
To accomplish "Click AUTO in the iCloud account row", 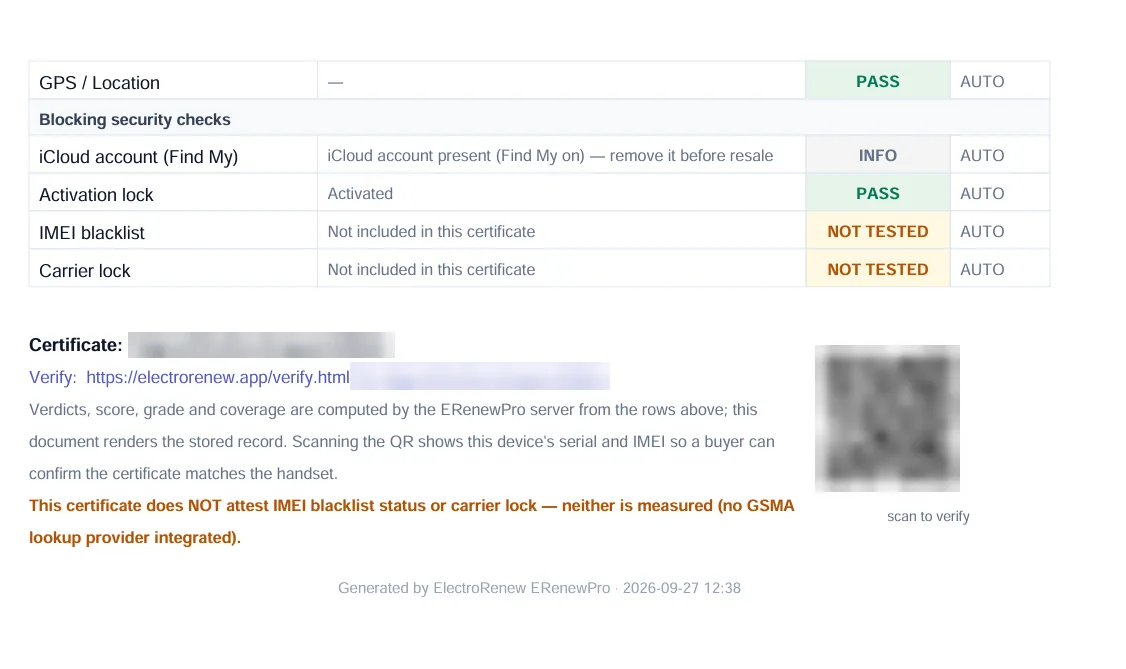I will click(x=982, y=156).
